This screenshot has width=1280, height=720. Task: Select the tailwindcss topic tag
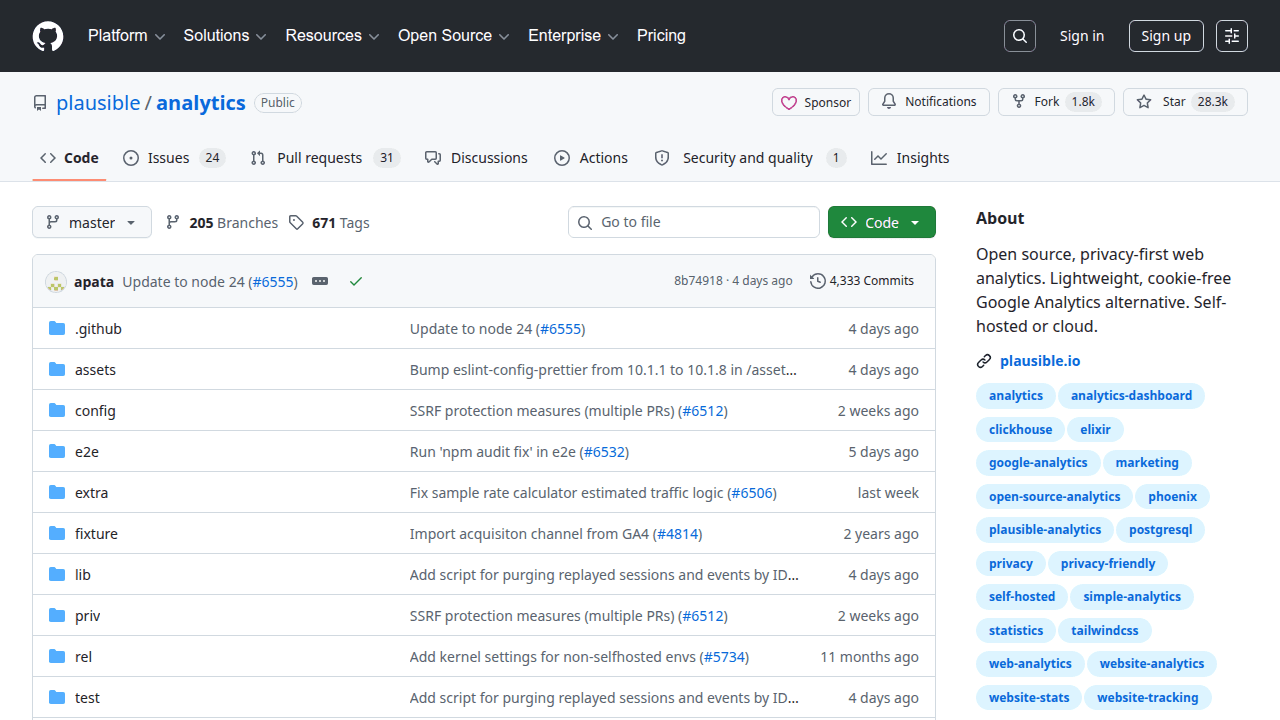click(x=1105, y=630)
